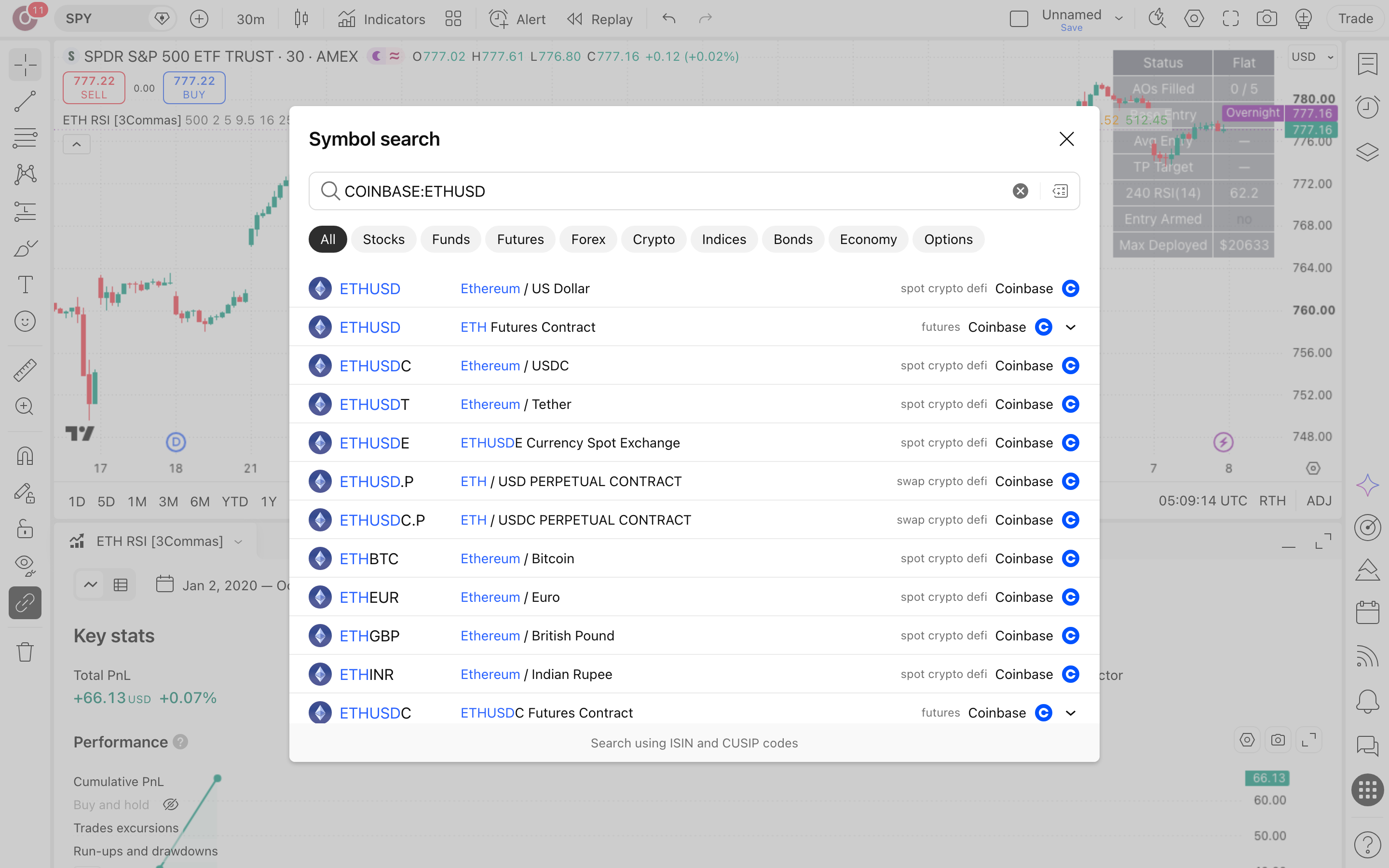This screenshot has width=1389, height=868.
Task: Add a compare symbol with plus icon
Action: (199, 19)
